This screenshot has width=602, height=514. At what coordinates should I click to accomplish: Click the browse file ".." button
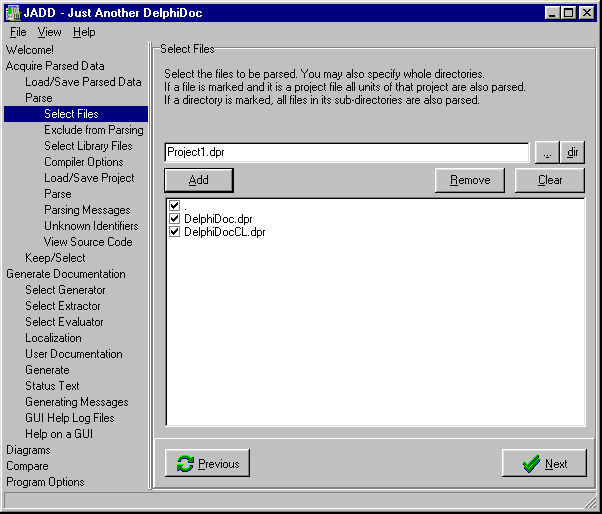click(x=546, y=152)
